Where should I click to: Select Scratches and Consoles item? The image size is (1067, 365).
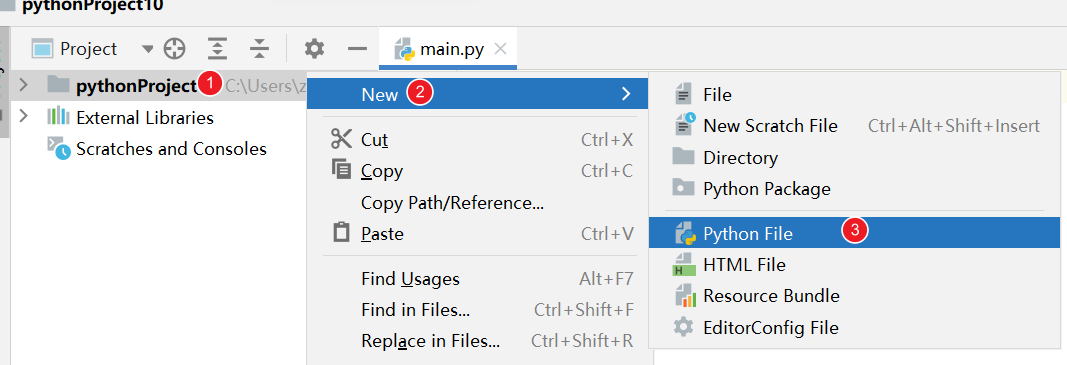171,148
